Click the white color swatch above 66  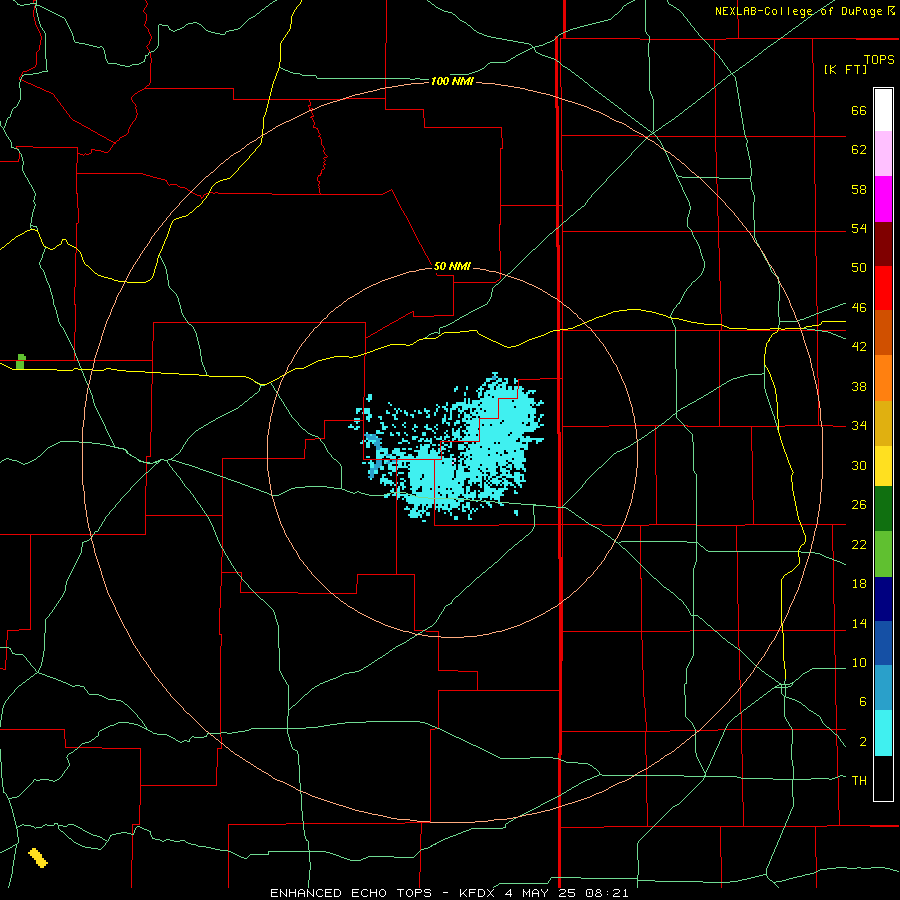tap(883, 110)
